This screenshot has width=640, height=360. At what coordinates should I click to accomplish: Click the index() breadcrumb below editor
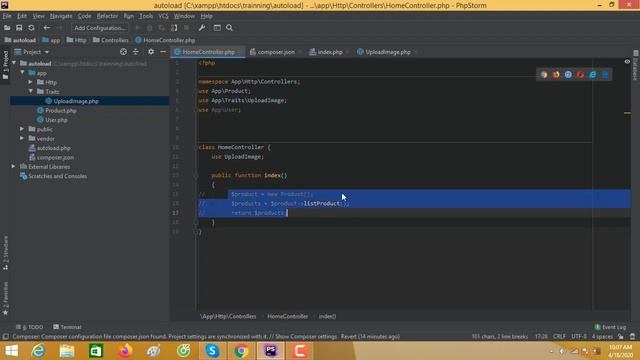pos(327,316)
